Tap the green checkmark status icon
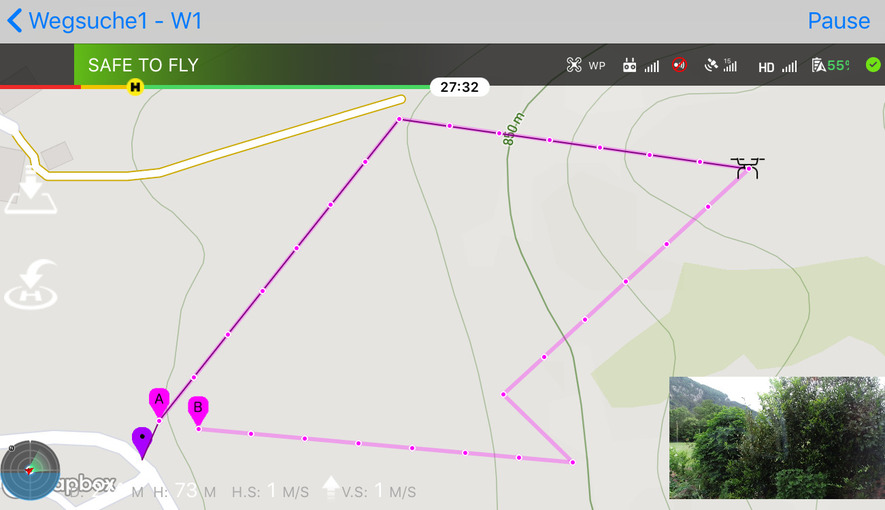 873,65
